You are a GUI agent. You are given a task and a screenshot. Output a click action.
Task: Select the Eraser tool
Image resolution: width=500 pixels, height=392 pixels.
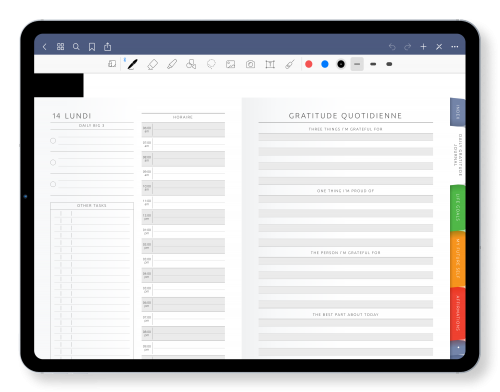click(x=152, y=64)
